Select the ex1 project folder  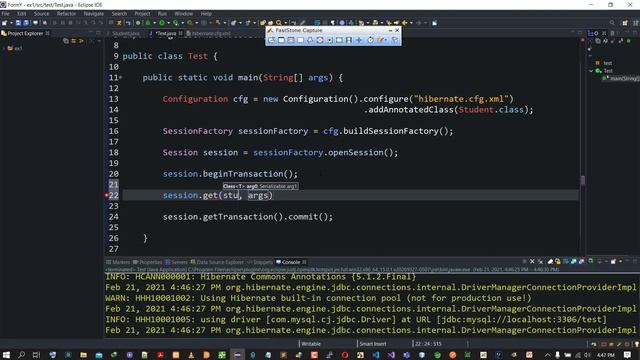(15, 48)
